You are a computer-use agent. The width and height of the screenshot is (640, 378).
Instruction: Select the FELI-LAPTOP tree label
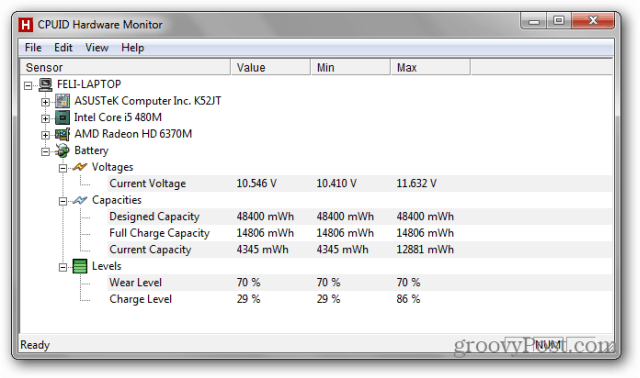click(89, 84)
